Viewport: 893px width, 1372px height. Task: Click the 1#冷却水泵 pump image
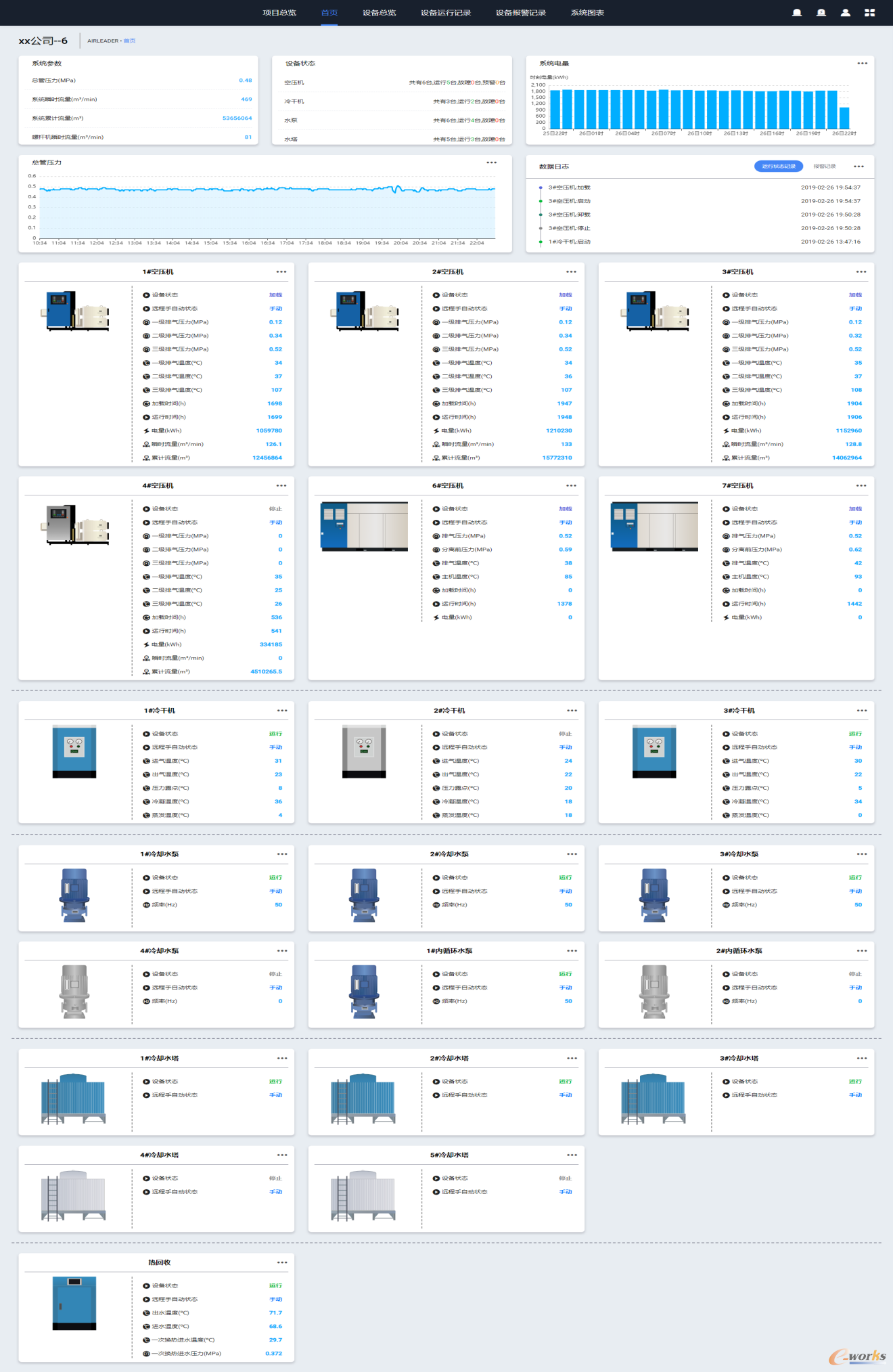click(74, 895)
